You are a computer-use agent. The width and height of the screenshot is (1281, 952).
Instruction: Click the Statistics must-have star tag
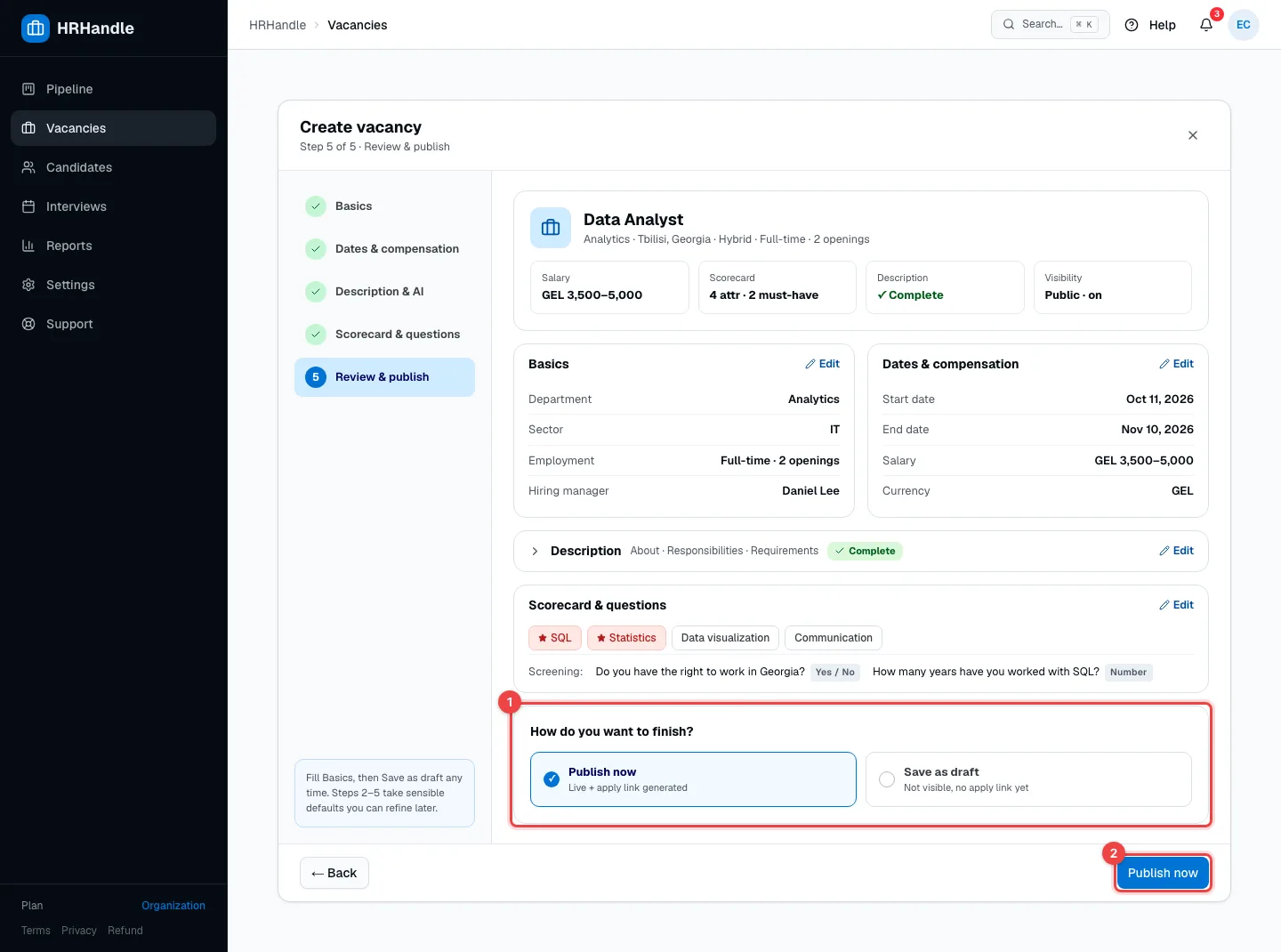coord(626,638)
